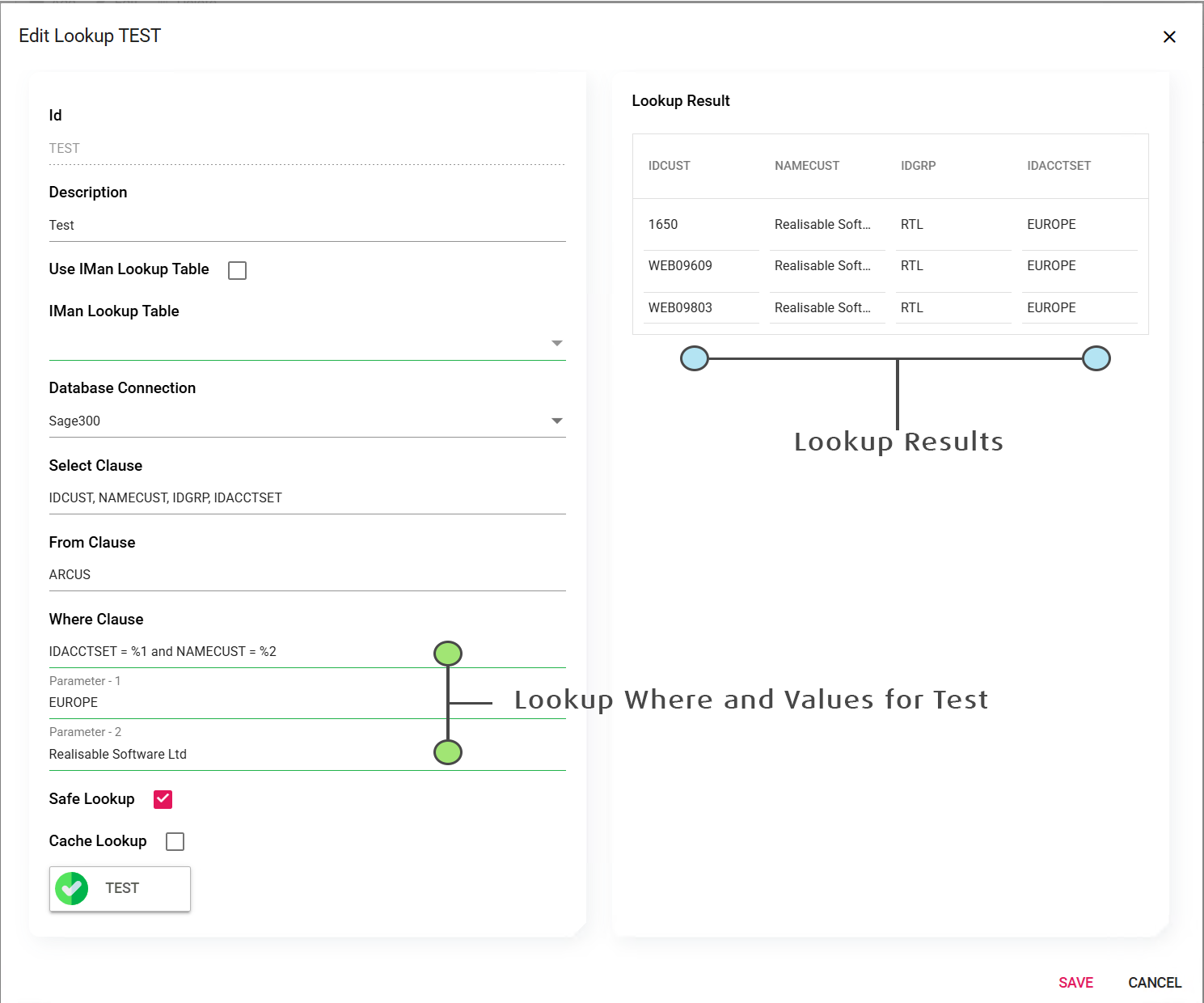Enable the Cache Lookup checkbox
1204x1003 pixels.
coord(175,841)
